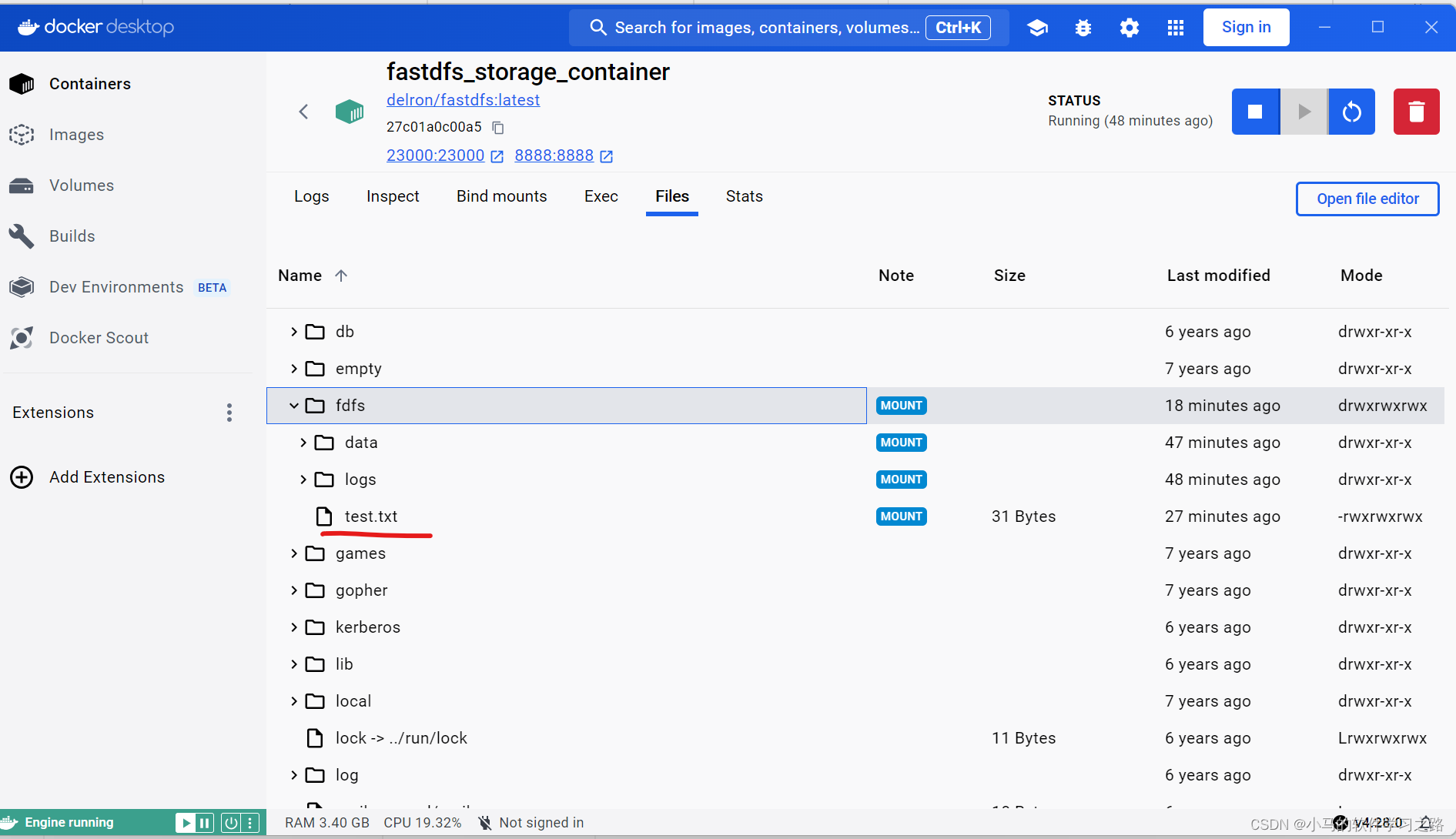Screen dimensions: 1456x839
Task: Collapse the fdfs folder
Action: coord(294,406)
